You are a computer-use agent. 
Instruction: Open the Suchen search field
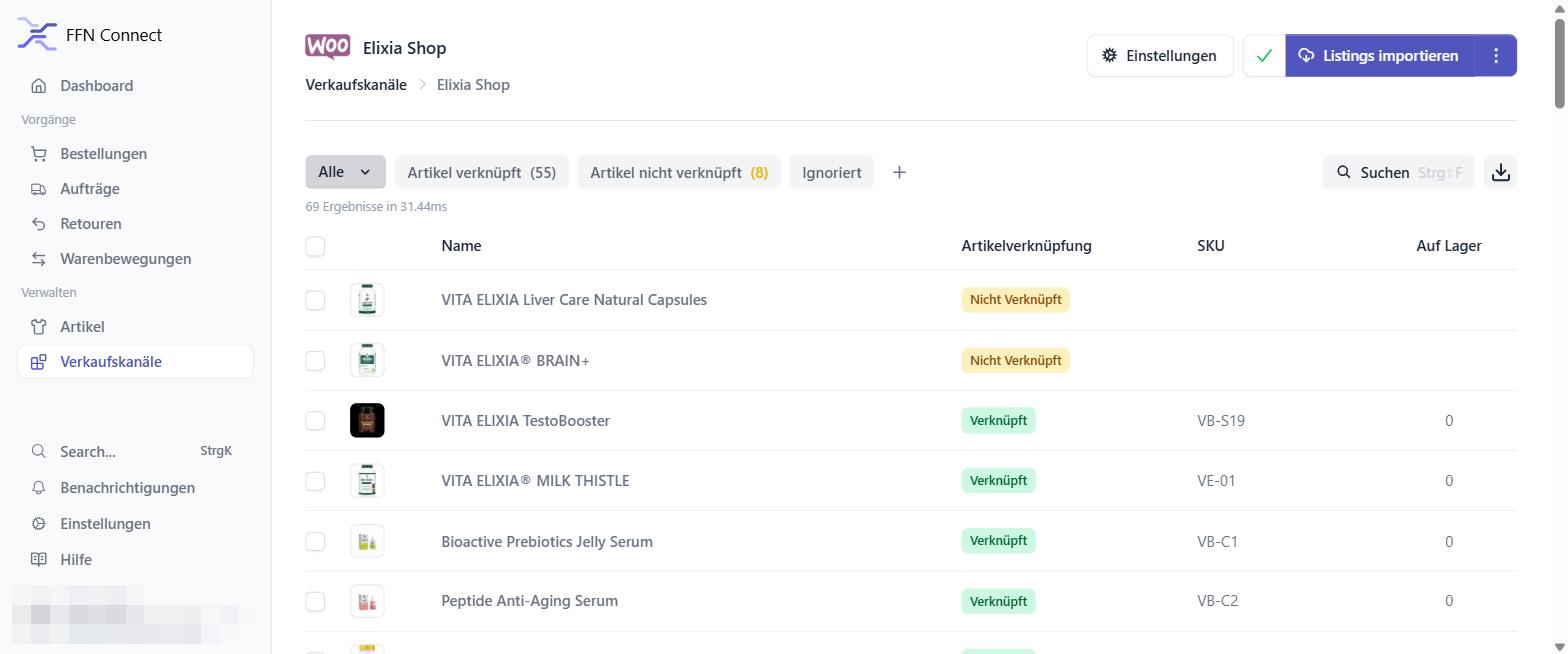click(1398, 172)
